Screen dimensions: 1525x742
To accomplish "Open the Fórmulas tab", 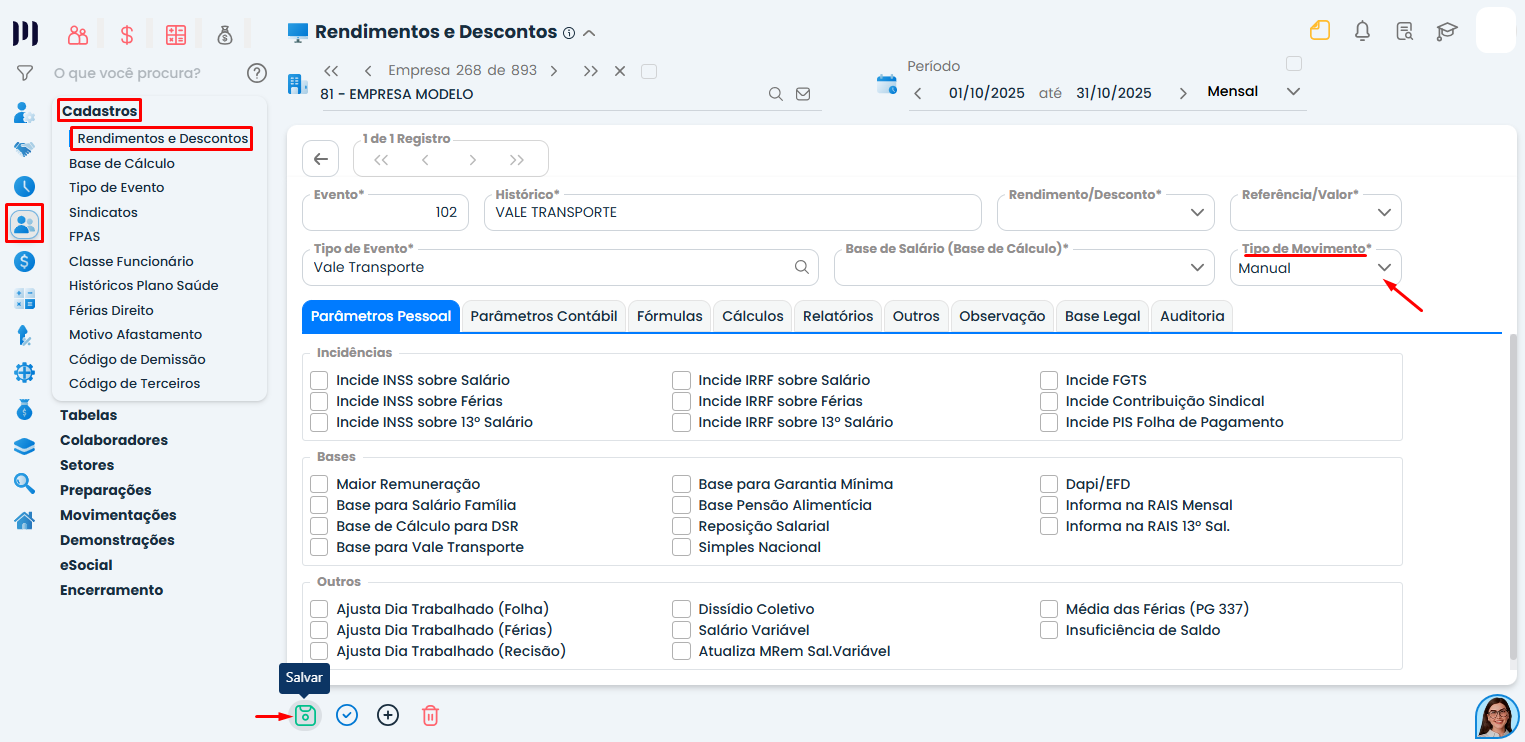I will [669, 316].
